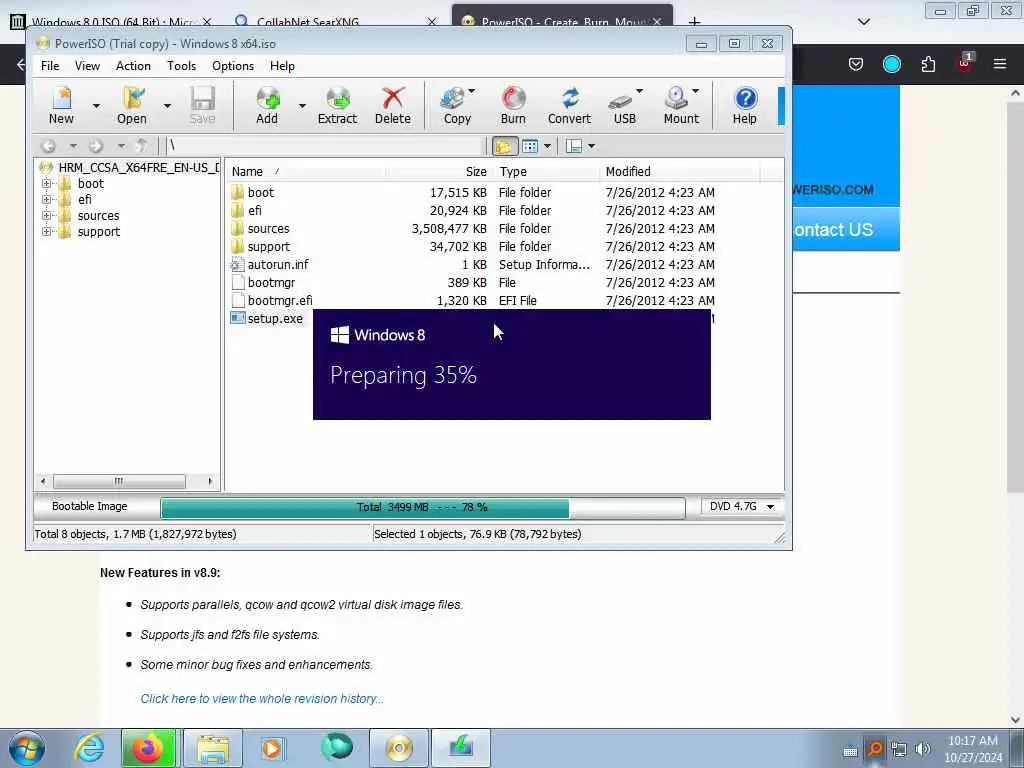Click Contact US in browser page
This screenshot has height=768, width=1024.
click(x=834, y=230)
